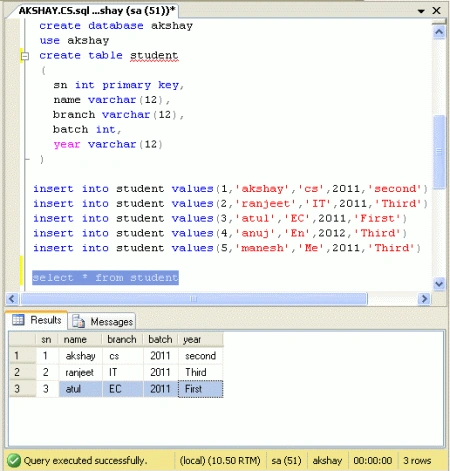Click the 'akshay' database status entry
This screenshot has width=450, height=471.
[x=327, y=461]
